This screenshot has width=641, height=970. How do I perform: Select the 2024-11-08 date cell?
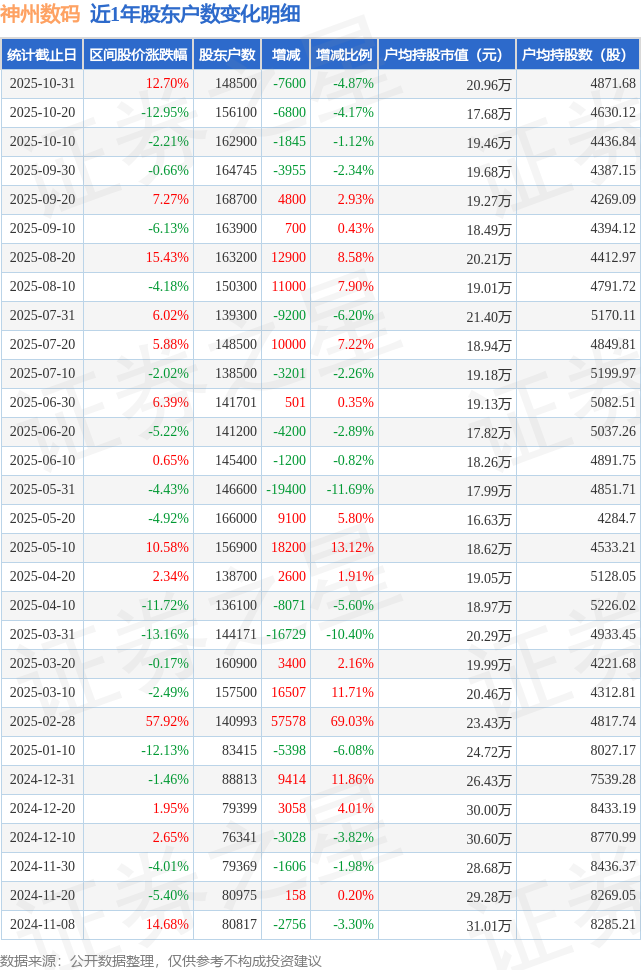(42, 925)
